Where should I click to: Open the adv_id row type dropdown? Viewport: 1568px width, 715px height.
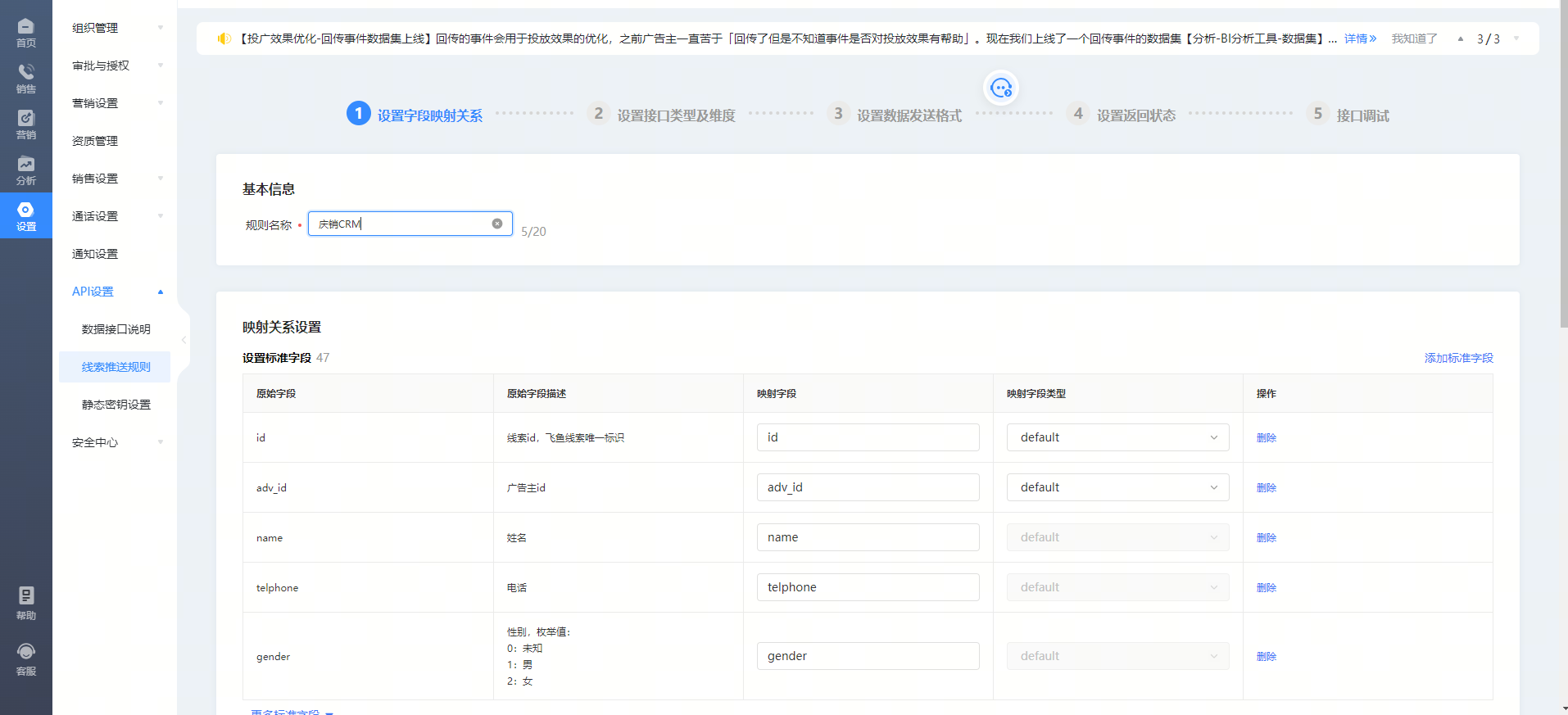click(1117, 487)
